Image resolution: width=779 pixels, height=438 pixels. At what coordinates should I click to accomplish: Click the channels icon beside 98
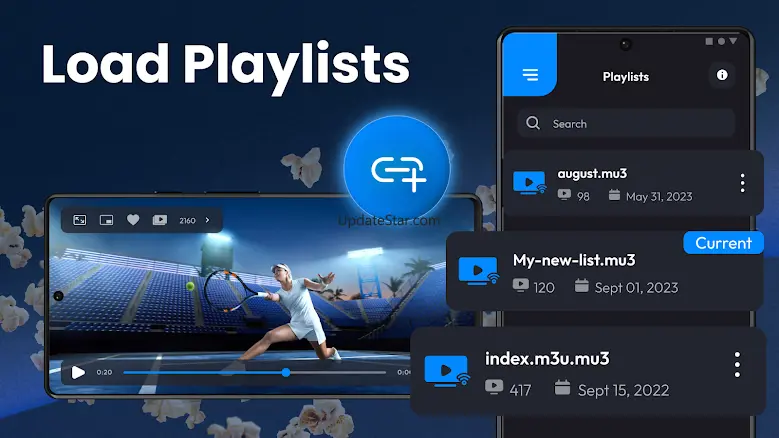pyautogui.click(x=564, y=195)
